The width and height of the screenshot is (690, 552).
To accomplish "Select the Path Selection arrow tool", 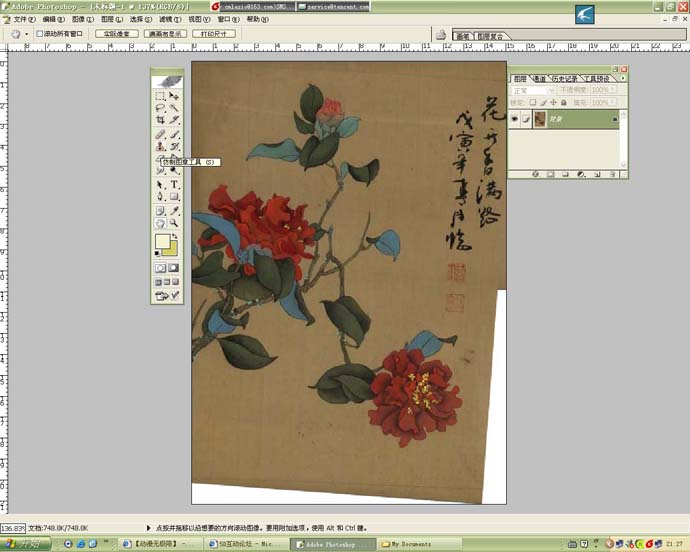I will (160, 184).
